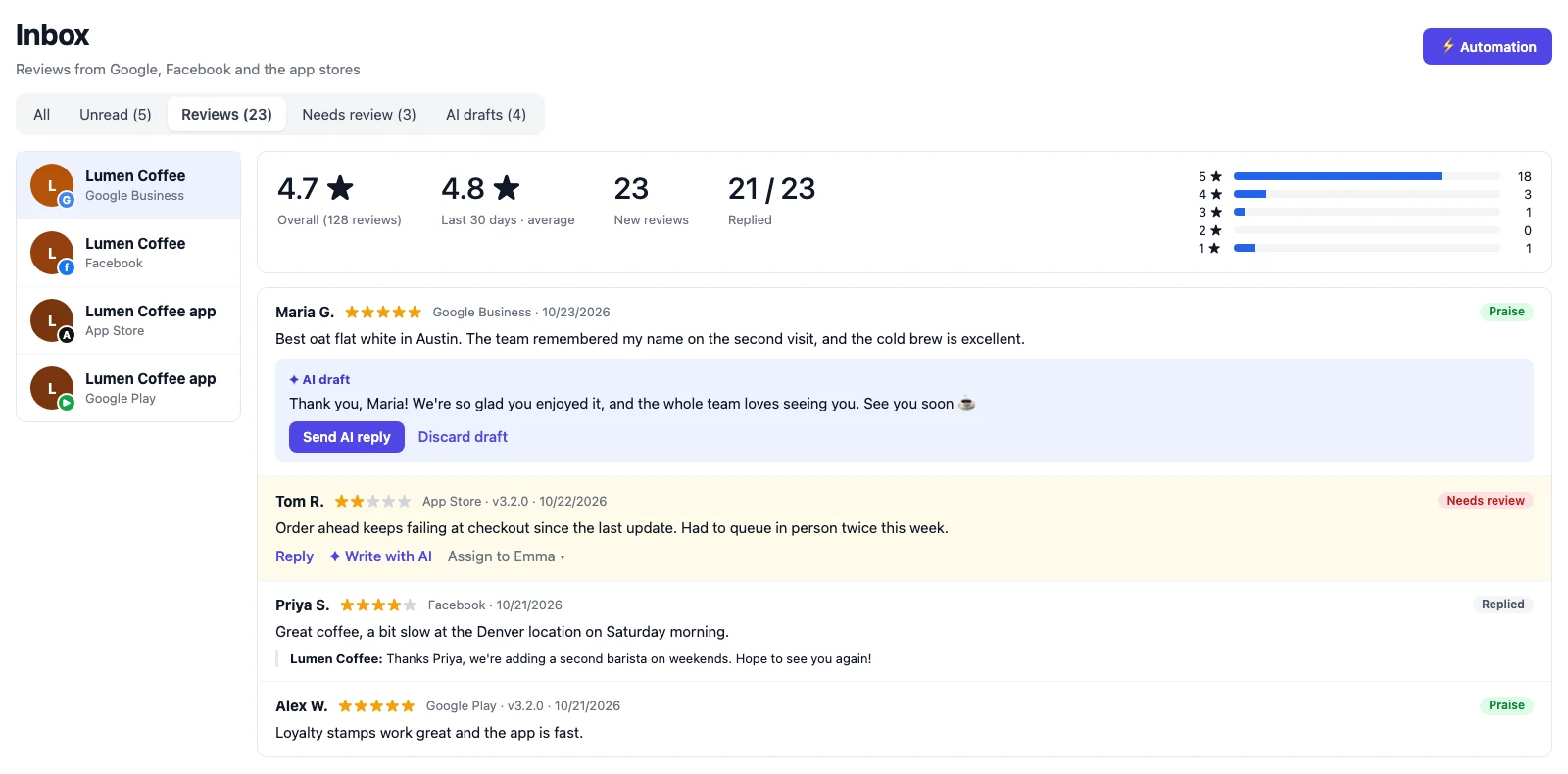Click the "Last 30 days · average" label

coord(508,220)
